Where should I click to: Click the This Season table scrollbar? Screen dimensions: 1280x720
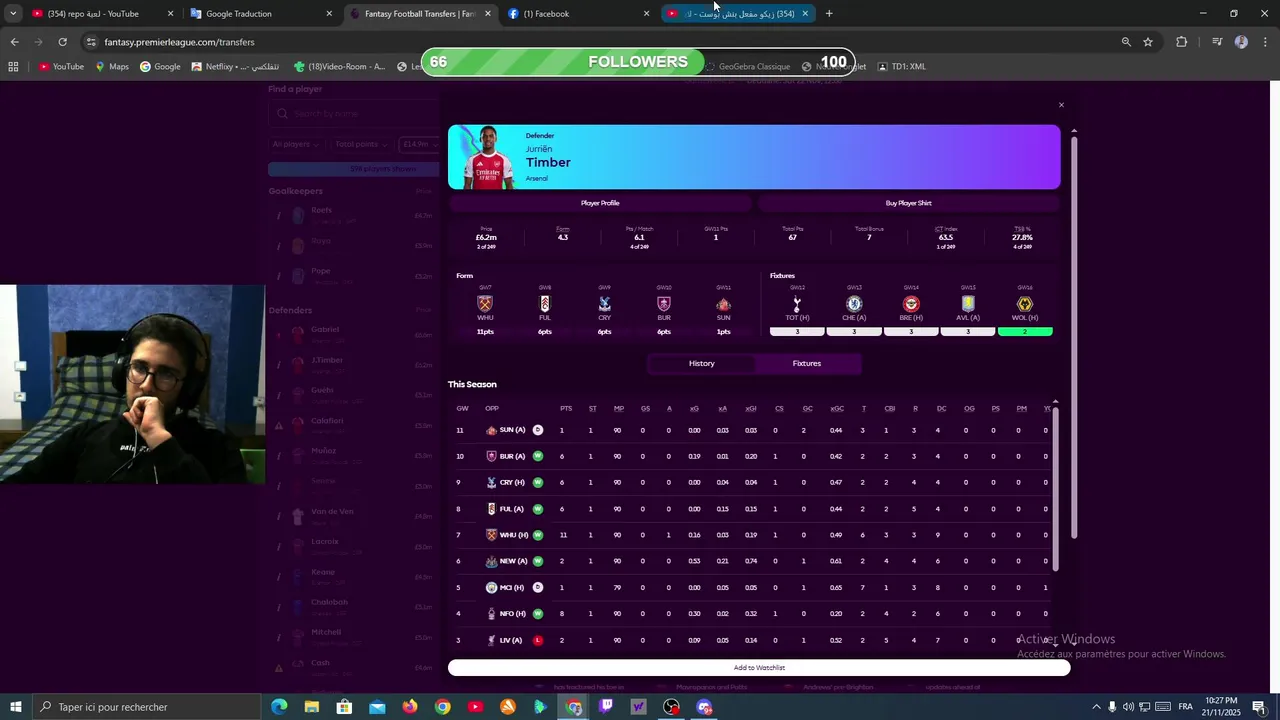(1055, 488)
